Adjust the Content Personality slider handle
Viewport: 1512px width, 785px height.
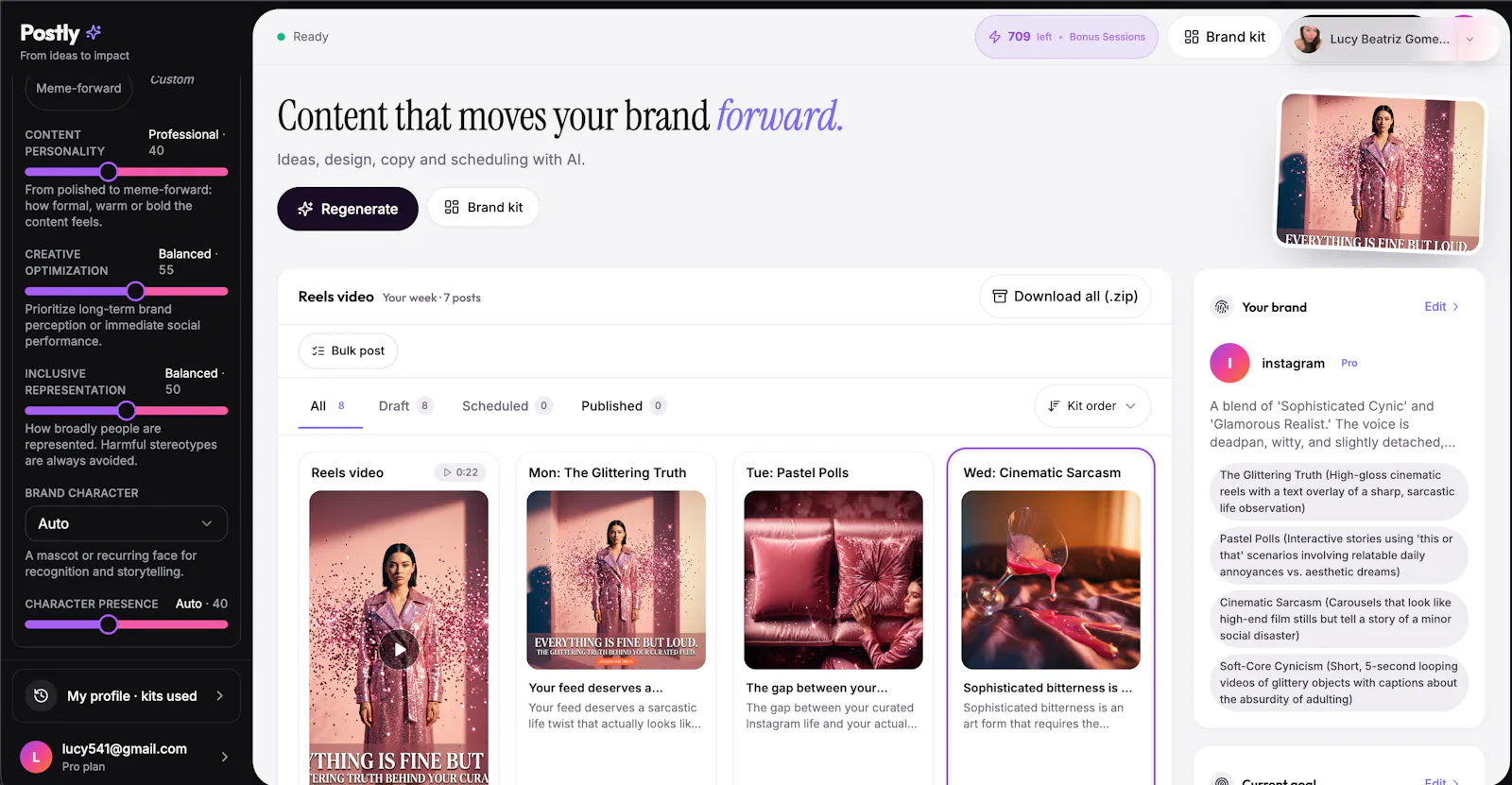(109, 172)
